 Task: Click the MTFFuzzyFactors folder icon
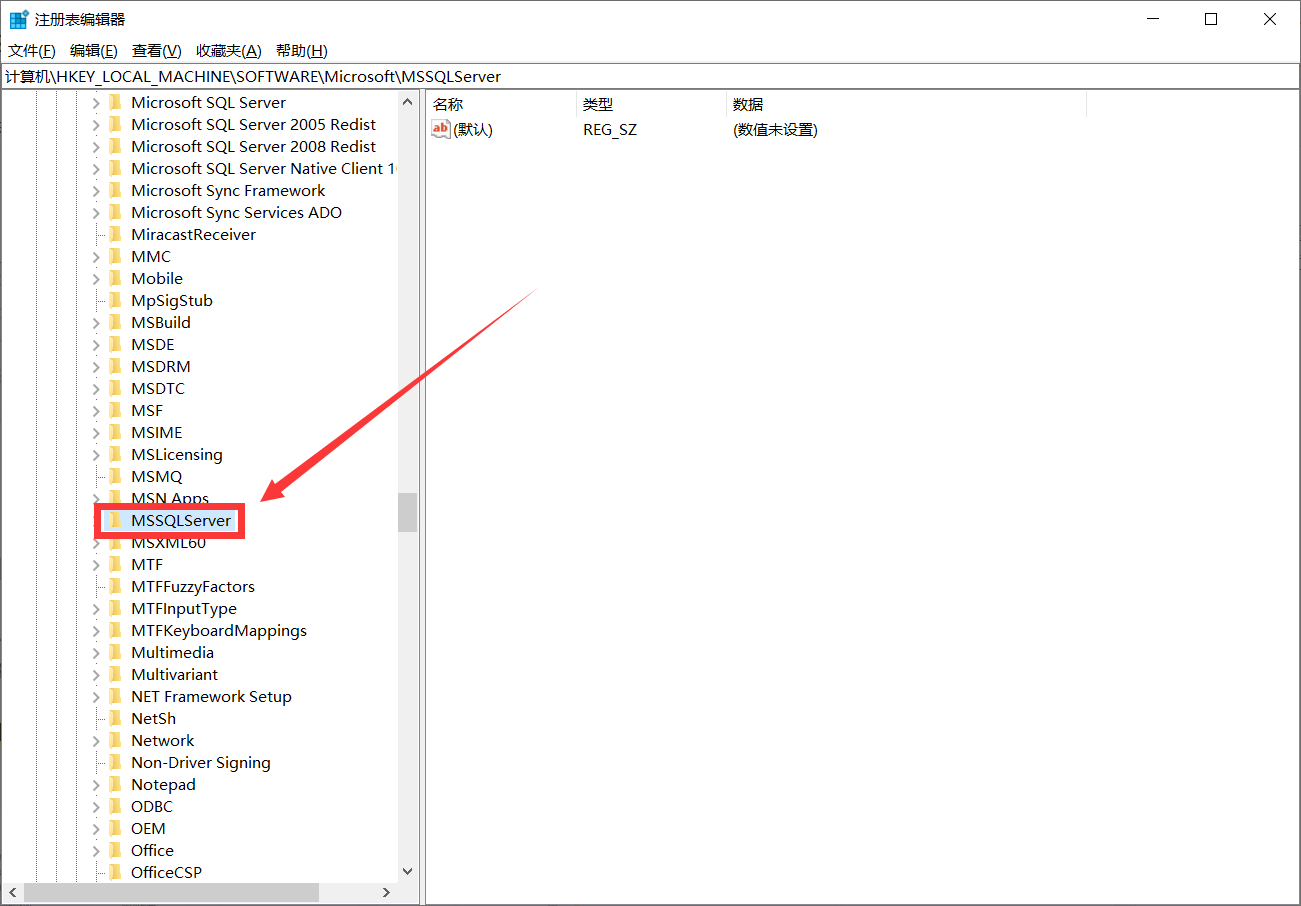[x=115, y=587]
